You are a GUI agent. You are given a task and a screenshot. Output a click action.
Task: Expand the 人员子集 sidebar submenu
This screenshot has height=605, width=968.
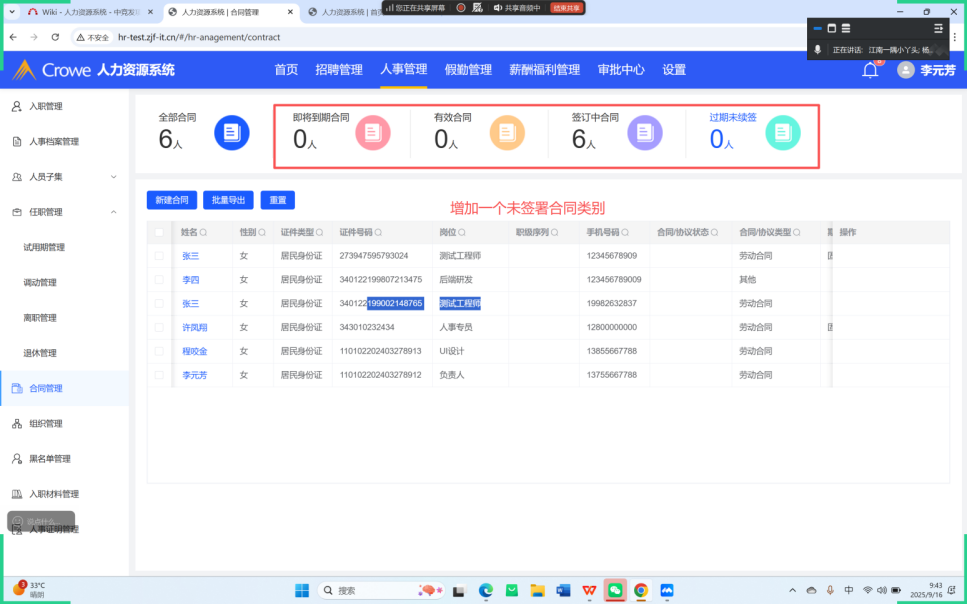113,177
